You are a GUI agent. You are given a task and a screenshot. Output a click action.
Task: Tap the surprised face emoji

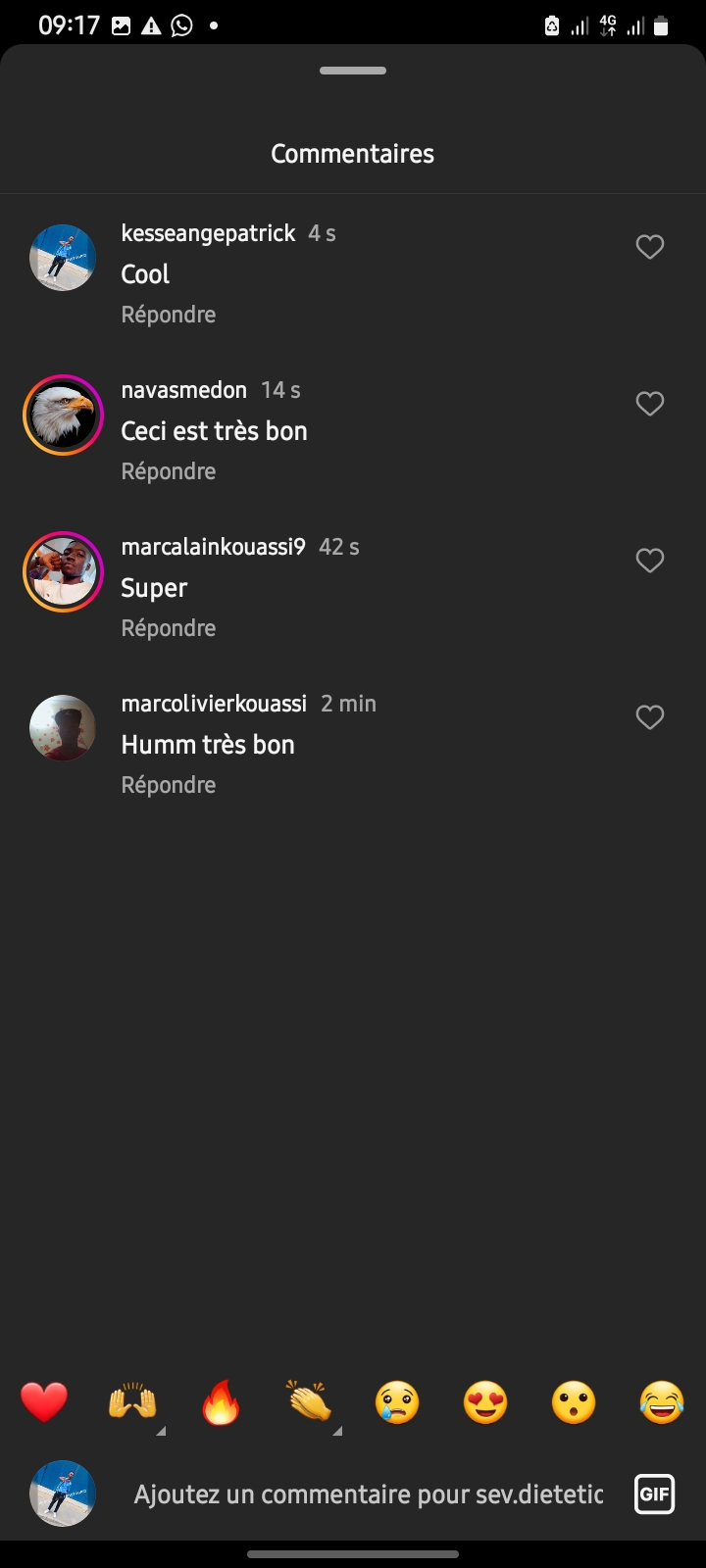tap(574, 1402)
